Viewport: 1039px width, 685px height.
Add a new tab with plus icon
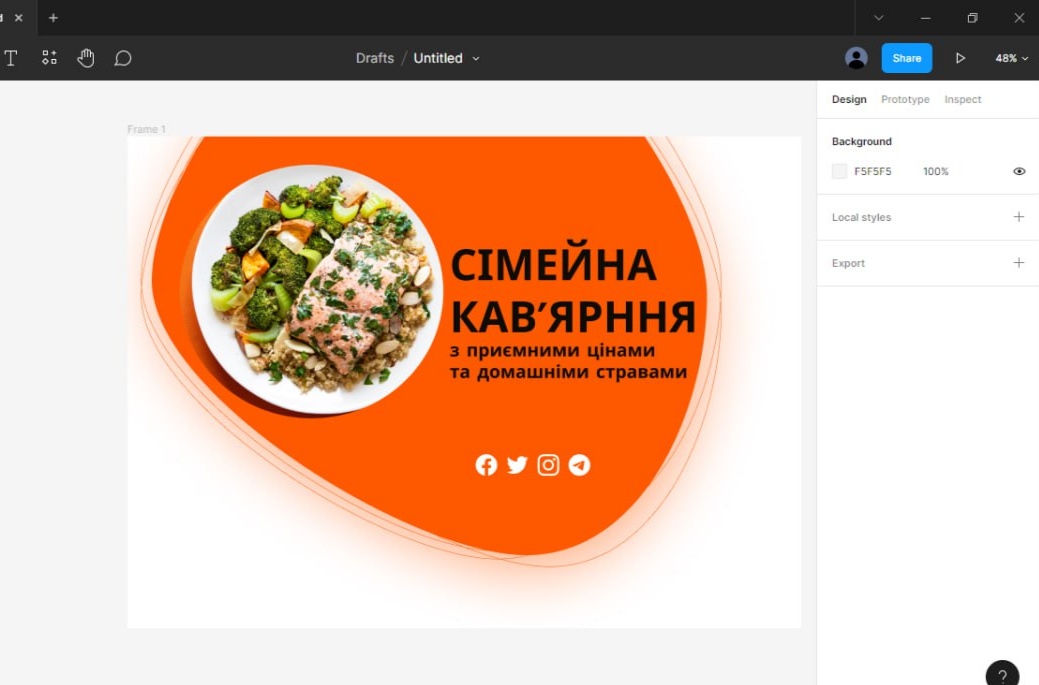tap(53, 18)
